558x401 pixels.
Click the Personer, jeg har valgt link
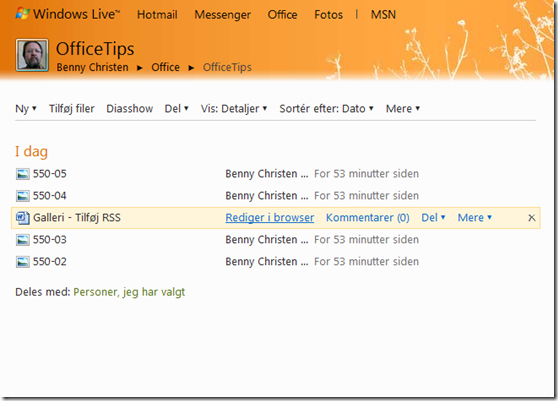pos(129,292)
